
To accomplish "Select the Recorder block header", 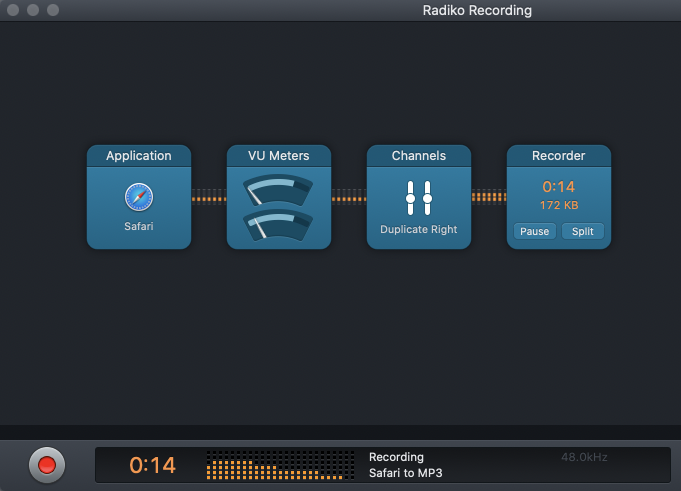I will (x=559, y=156).
